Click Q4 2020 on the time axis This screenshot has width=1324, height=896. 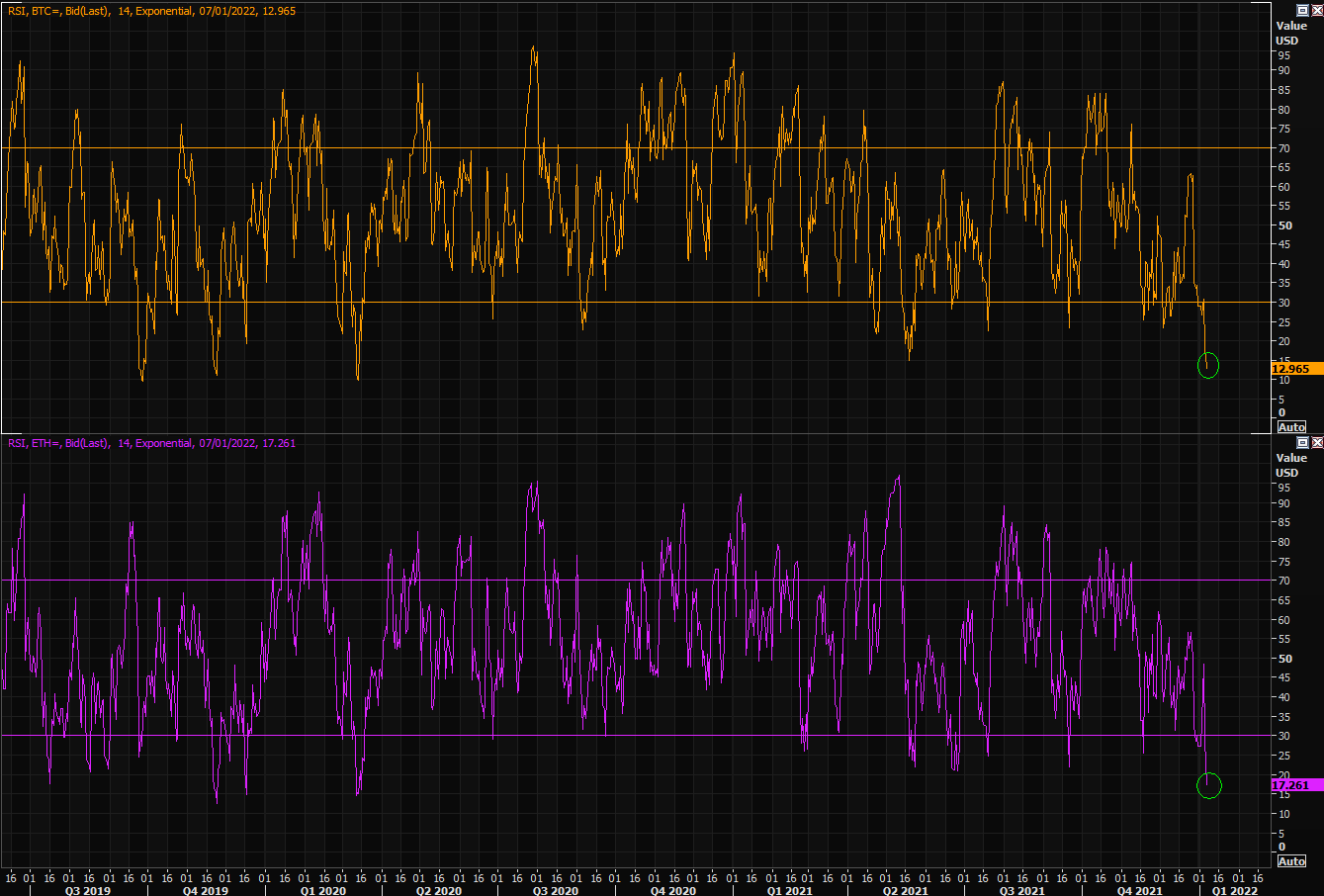[x=672, y=890]
